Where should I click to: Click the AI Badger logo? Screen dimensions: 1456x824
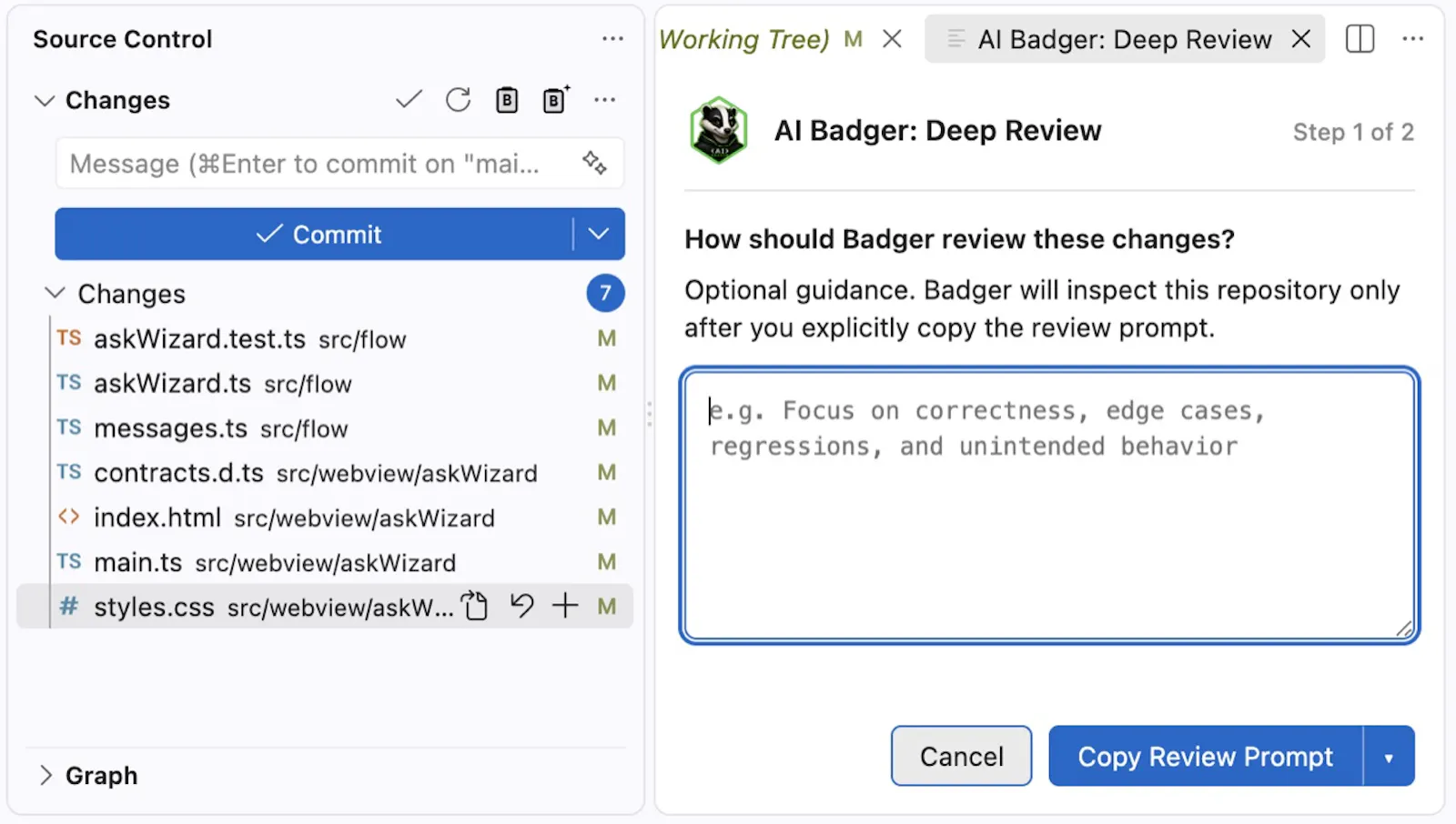point(719,130)
